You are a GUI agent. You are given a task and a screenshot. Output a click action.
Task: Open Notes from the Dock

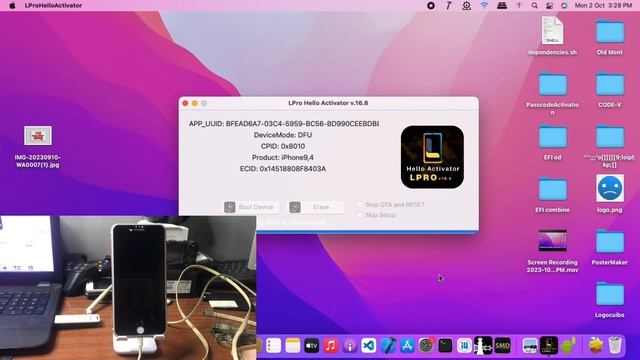[x=293, y=346]
